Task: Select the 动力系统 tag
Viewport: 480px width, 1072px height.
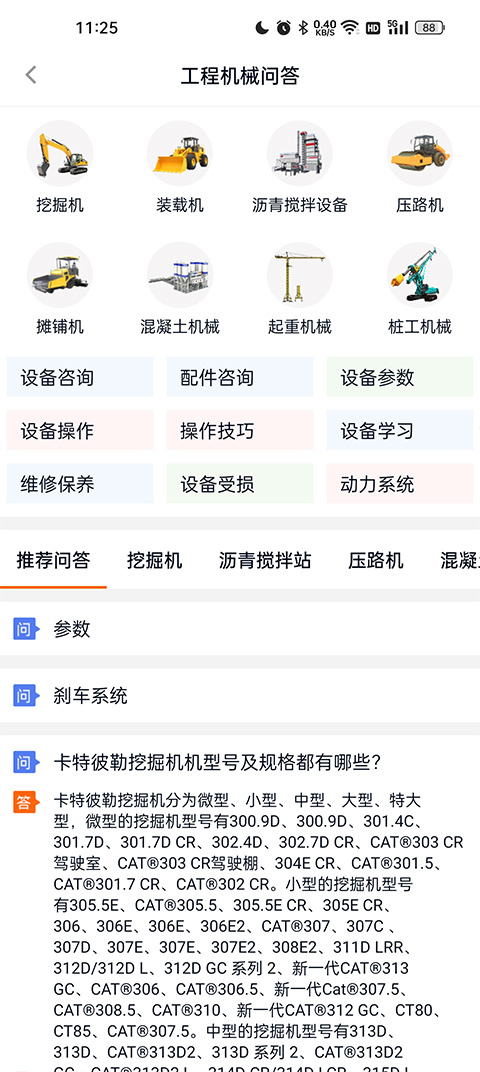Action: point(400,484)
